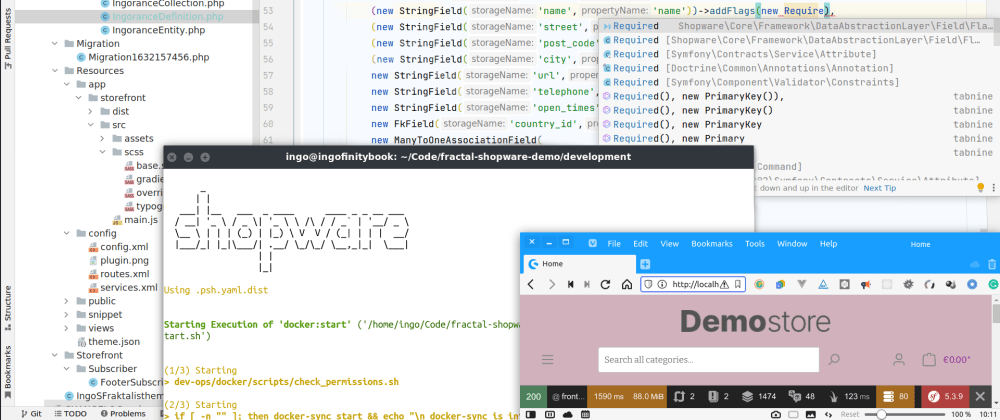Viewport: 1000px width, 420px height.
Task: Click the content blocker shield icon
Action: tap(647, 284)
